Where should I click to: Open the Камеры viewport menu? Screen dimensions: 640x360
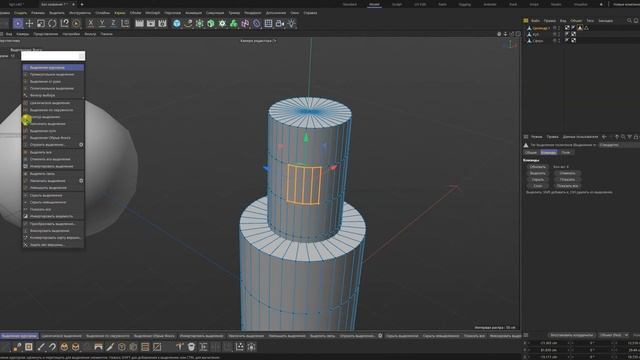point(22,34)
